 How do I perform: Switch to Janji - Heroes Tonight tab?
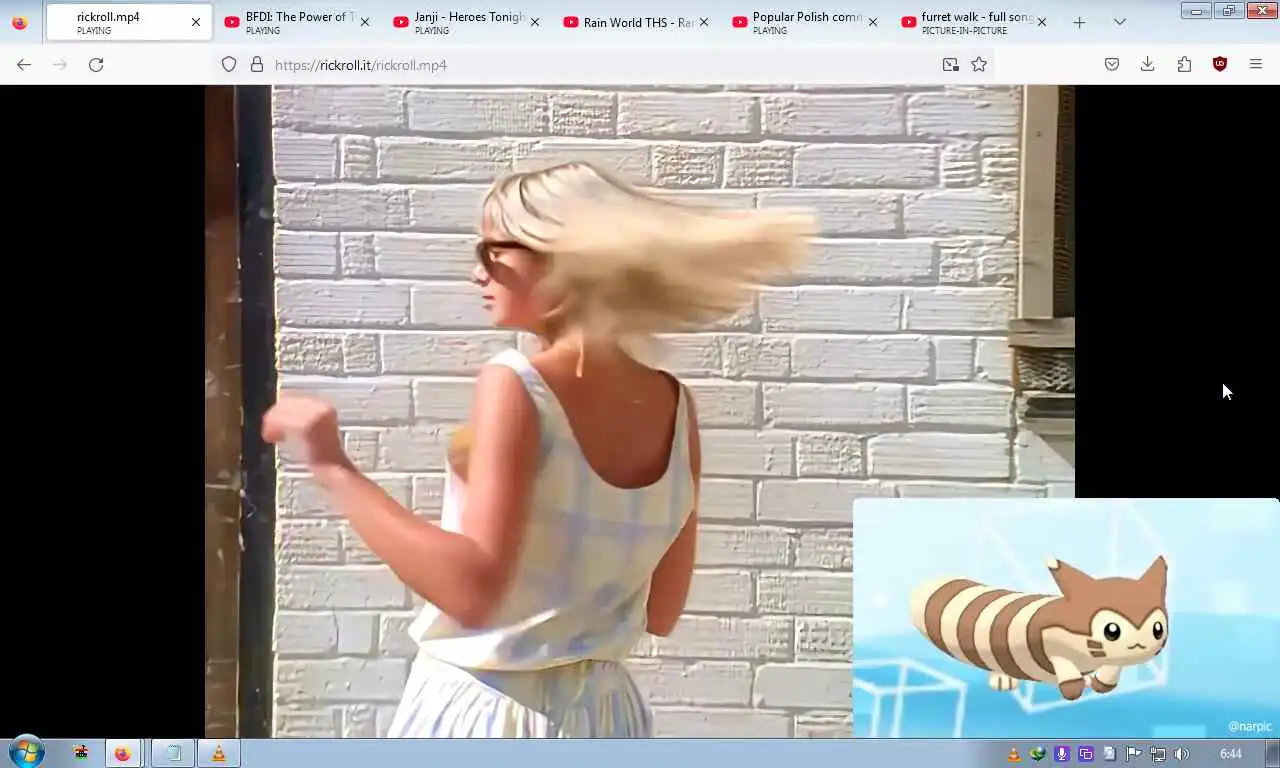tap(467, 22)
